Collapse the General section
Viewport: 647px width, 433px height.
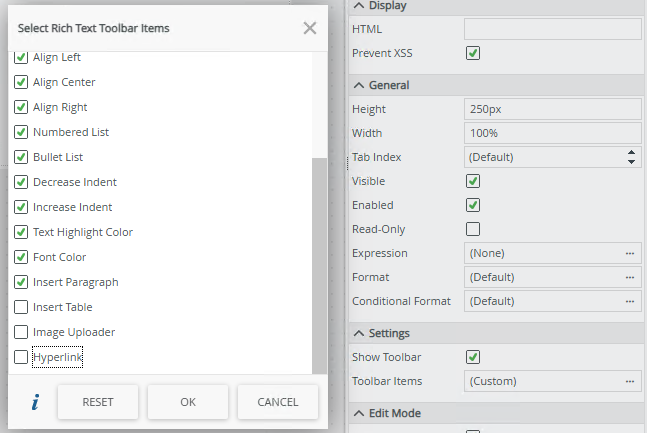(x=359, y=85)
